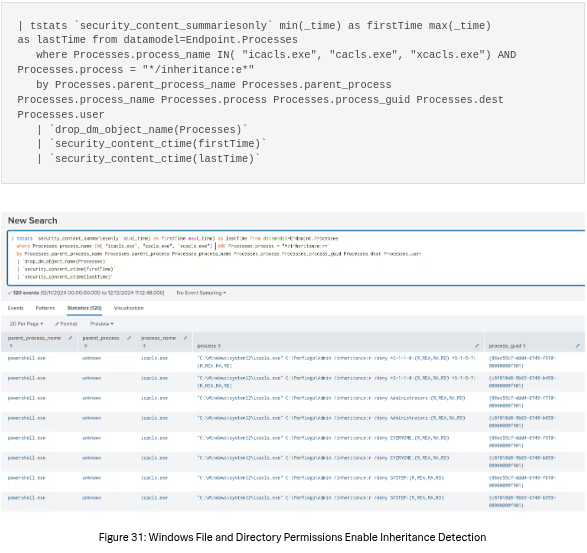Click the pencil icon of the process column
This screenshot has height=553, width=587.
[x=477, y=346]
